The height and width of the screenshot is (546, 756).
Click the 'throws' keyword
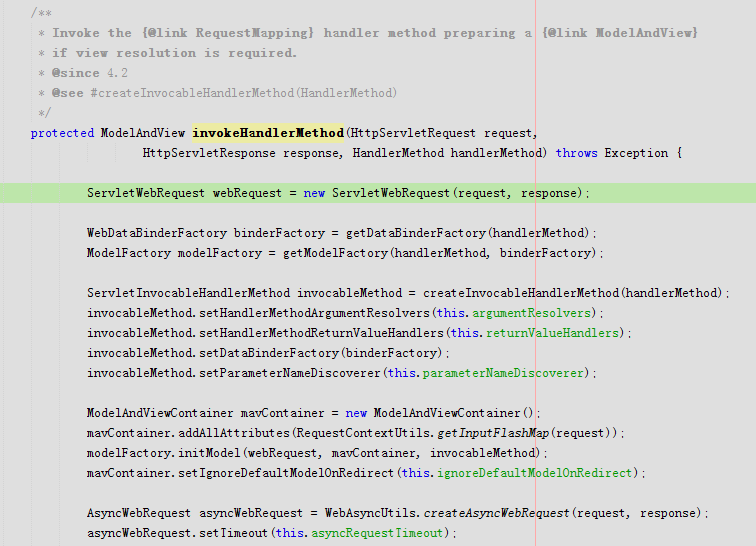(x=576, y=153)
